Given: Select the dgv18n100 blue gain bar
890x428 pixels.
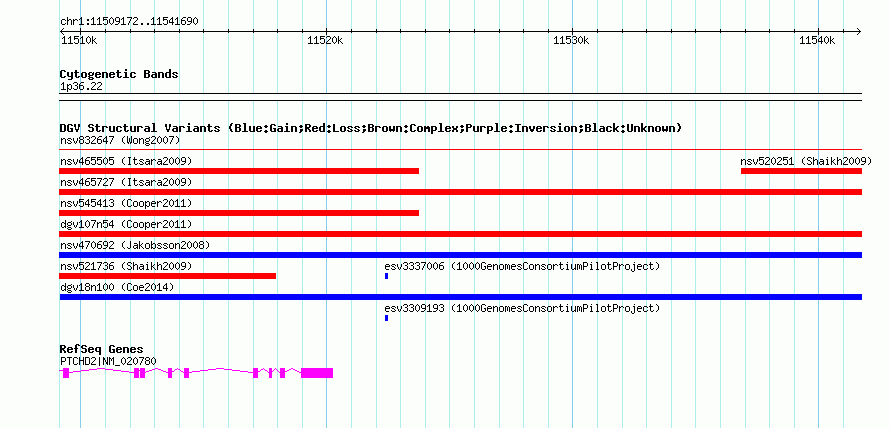Looking at the screenshot, I should 461,297.
